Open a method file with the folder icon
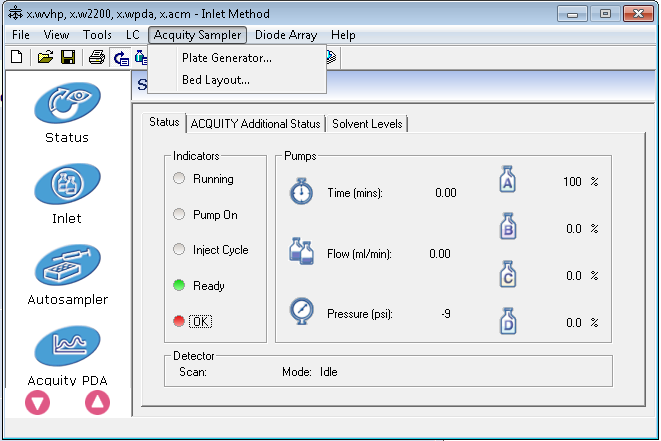Image resolution: width=661 pixels, height=441 pixels. [x=45, y=57]
